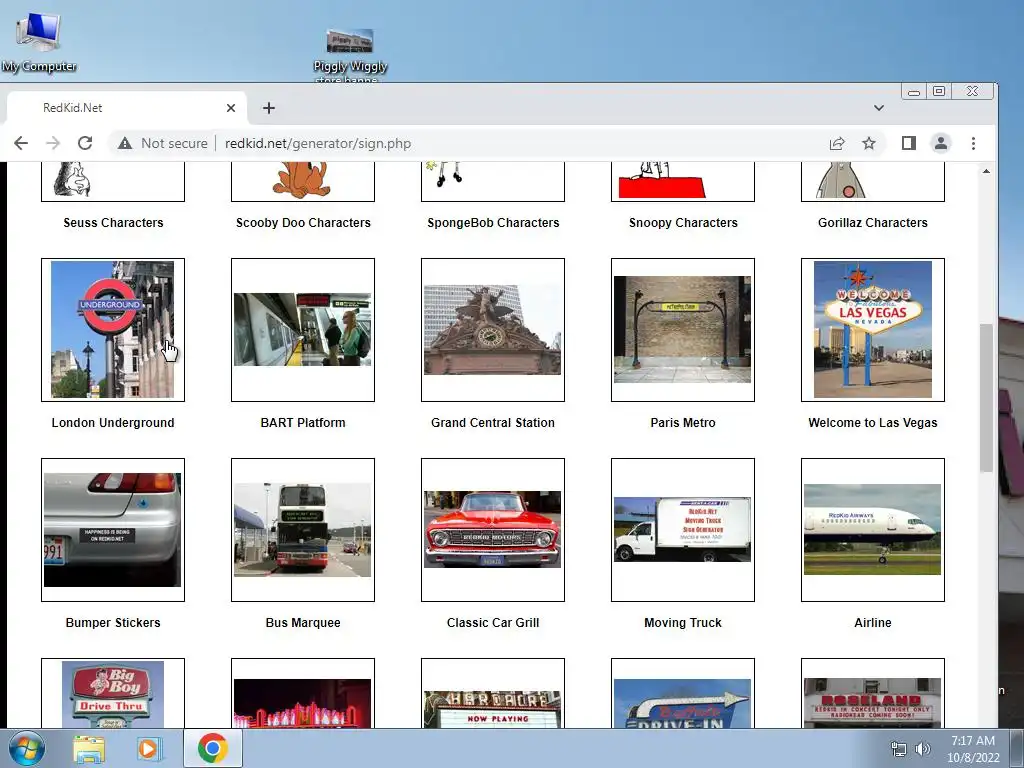Screen dimensions: 1024x768
Task: Launch Windows Media Player from taskbar
Action: coord(148,748)
